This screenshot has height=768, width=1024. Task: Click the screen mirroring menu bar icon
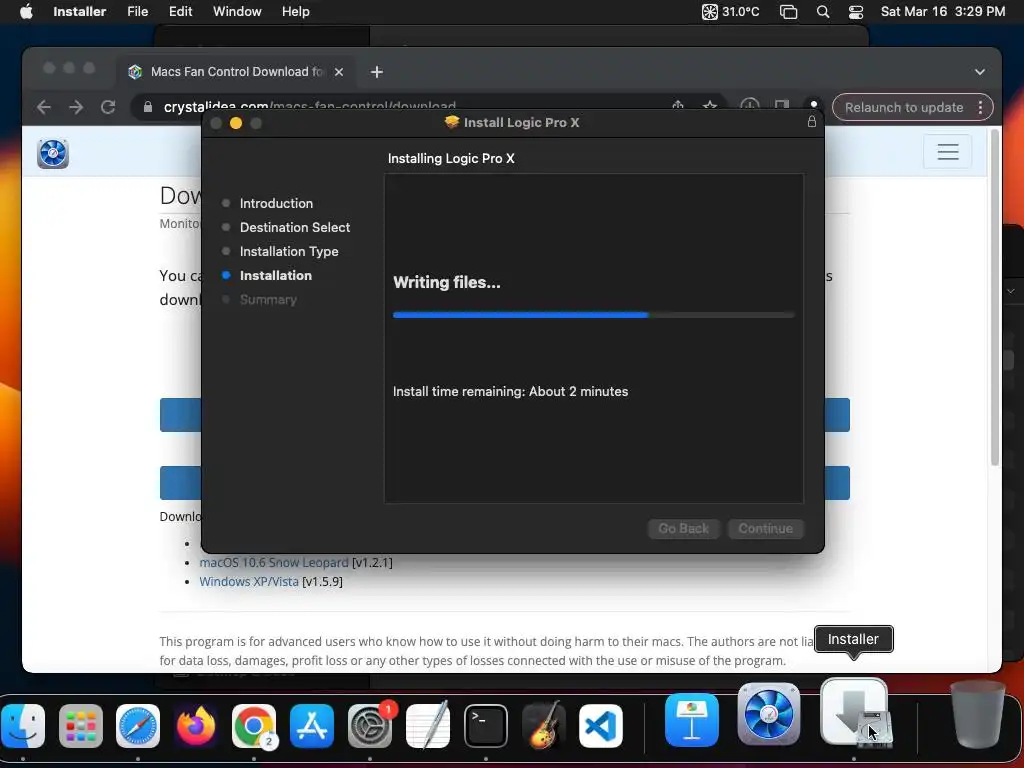pos(788,11)
